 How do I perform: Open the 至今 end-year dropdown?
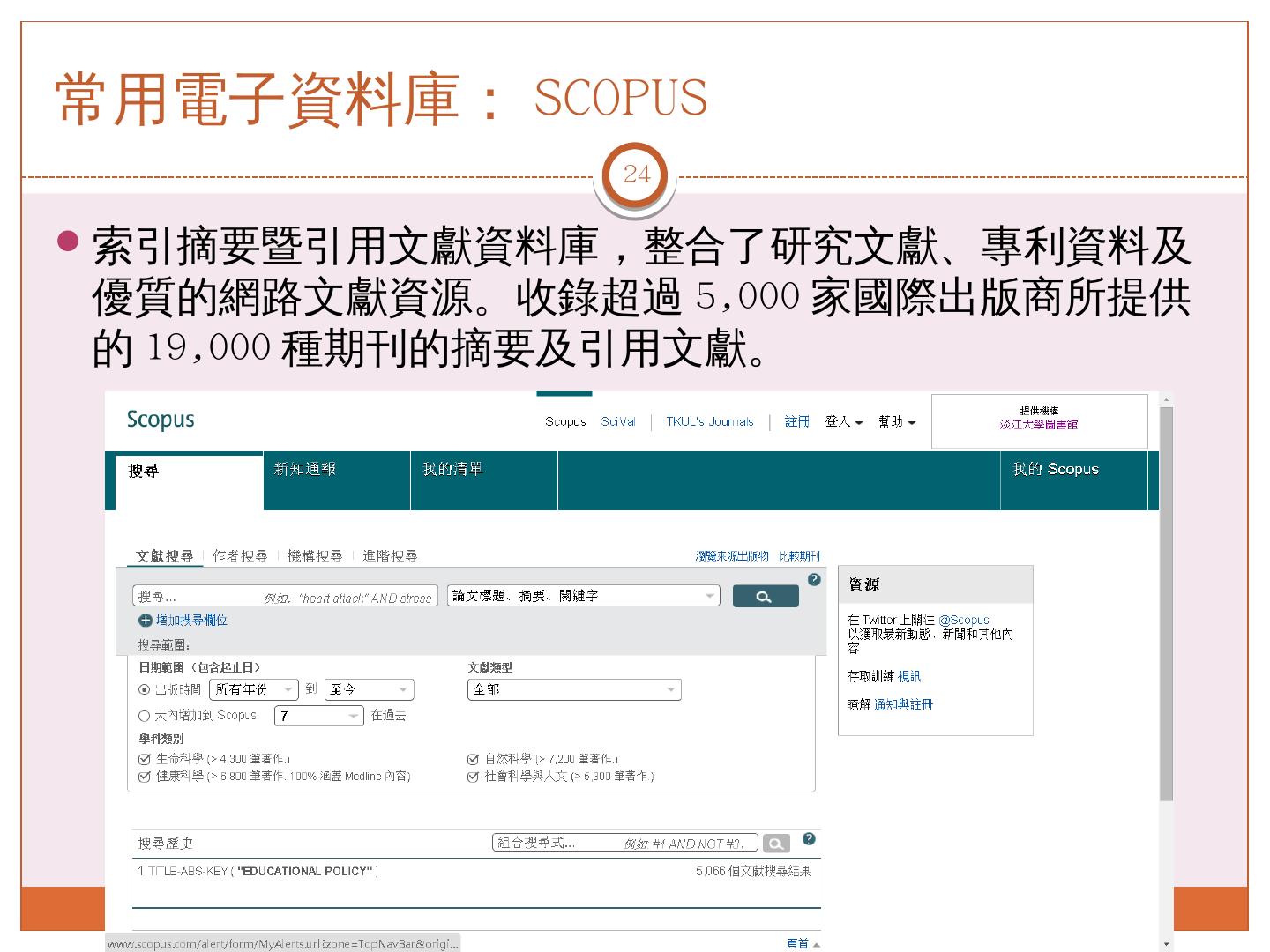(x=370, y=689)
